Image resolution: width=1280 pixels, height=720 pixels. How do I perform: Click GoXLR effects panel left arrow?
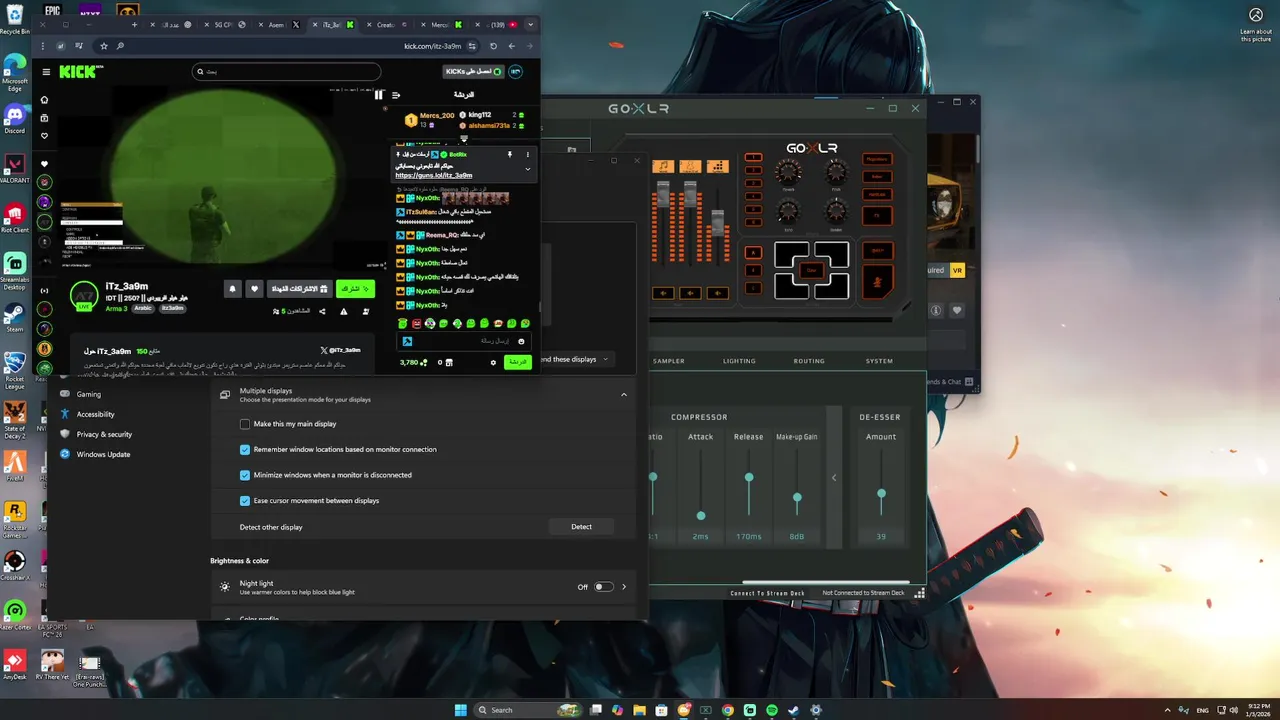tap(834, 477)
